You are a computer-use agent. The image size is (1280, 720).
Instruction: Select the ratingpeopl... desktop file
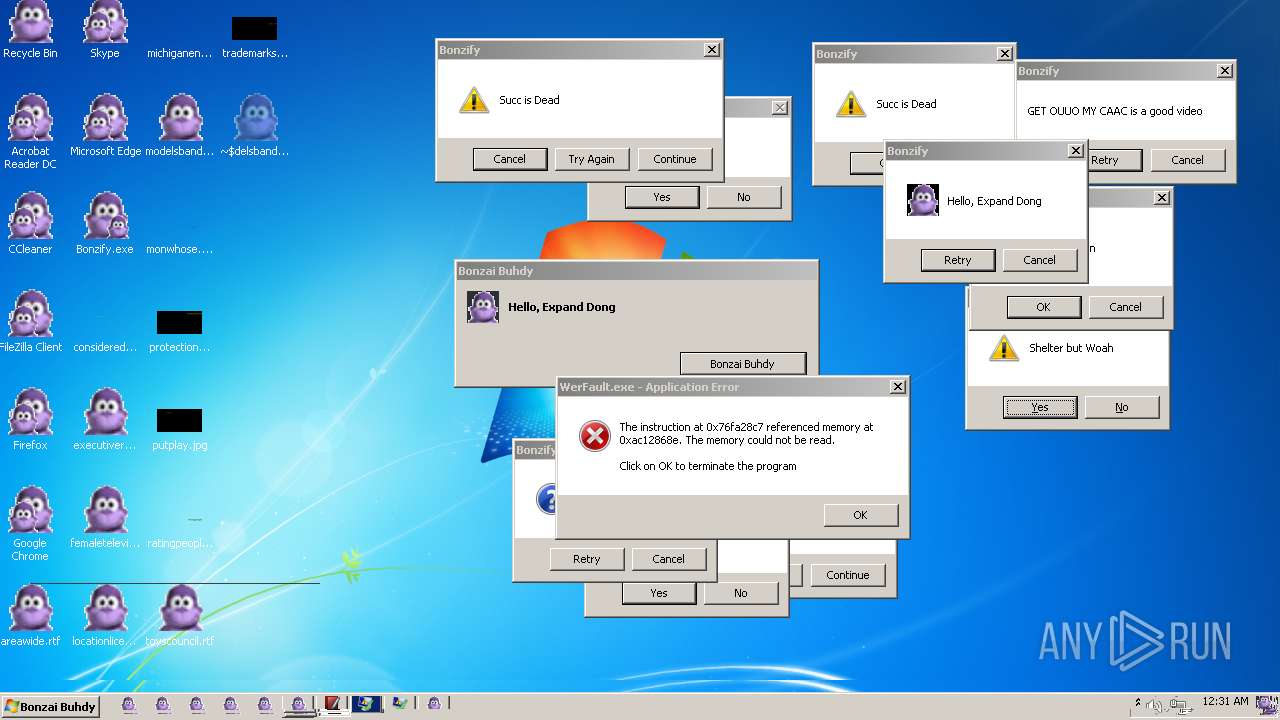pyautogui.click(x=180, y=543)
